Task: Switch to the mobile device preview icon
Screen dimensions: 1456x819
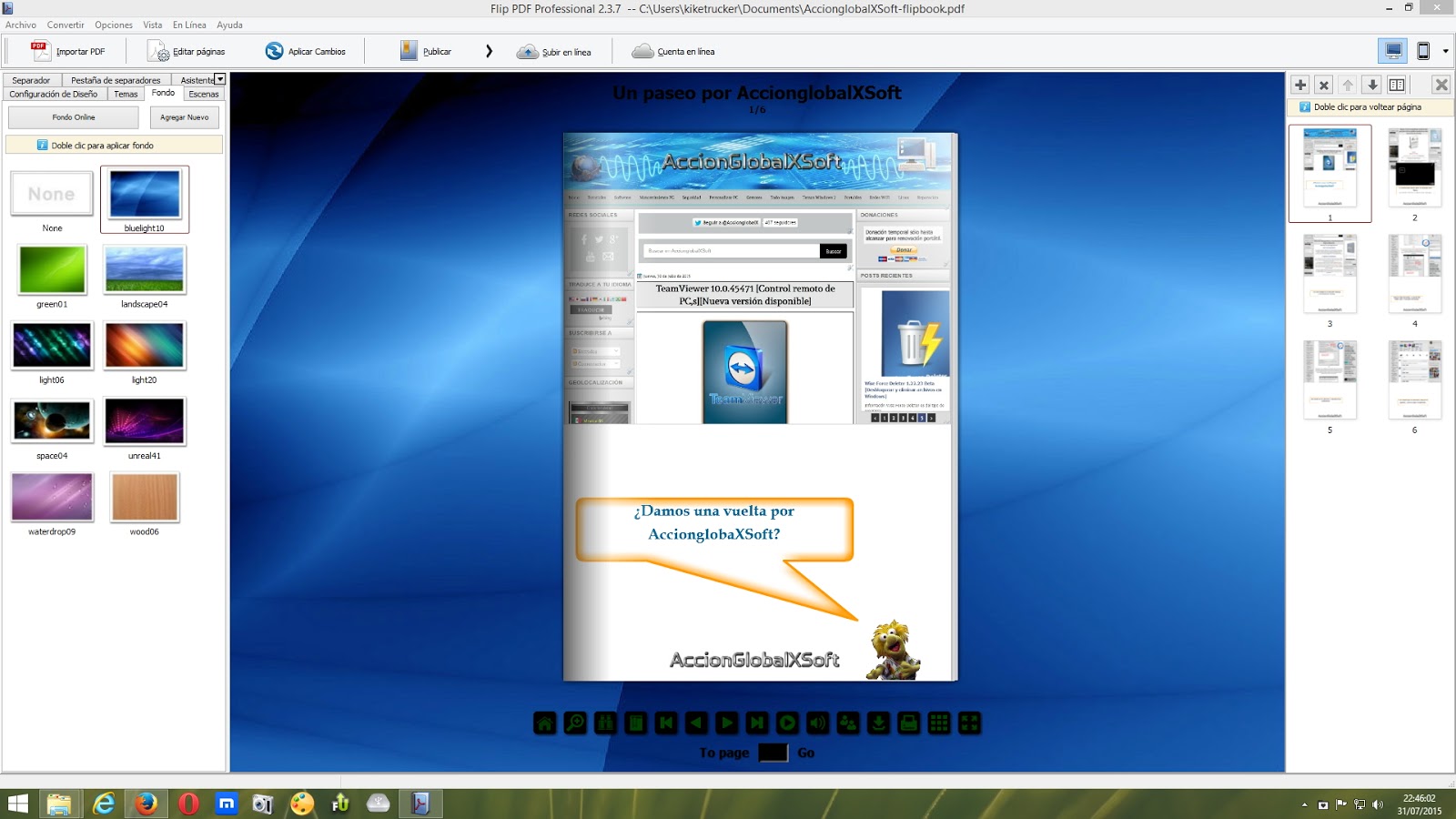Action: click(x=1423, y=51)
